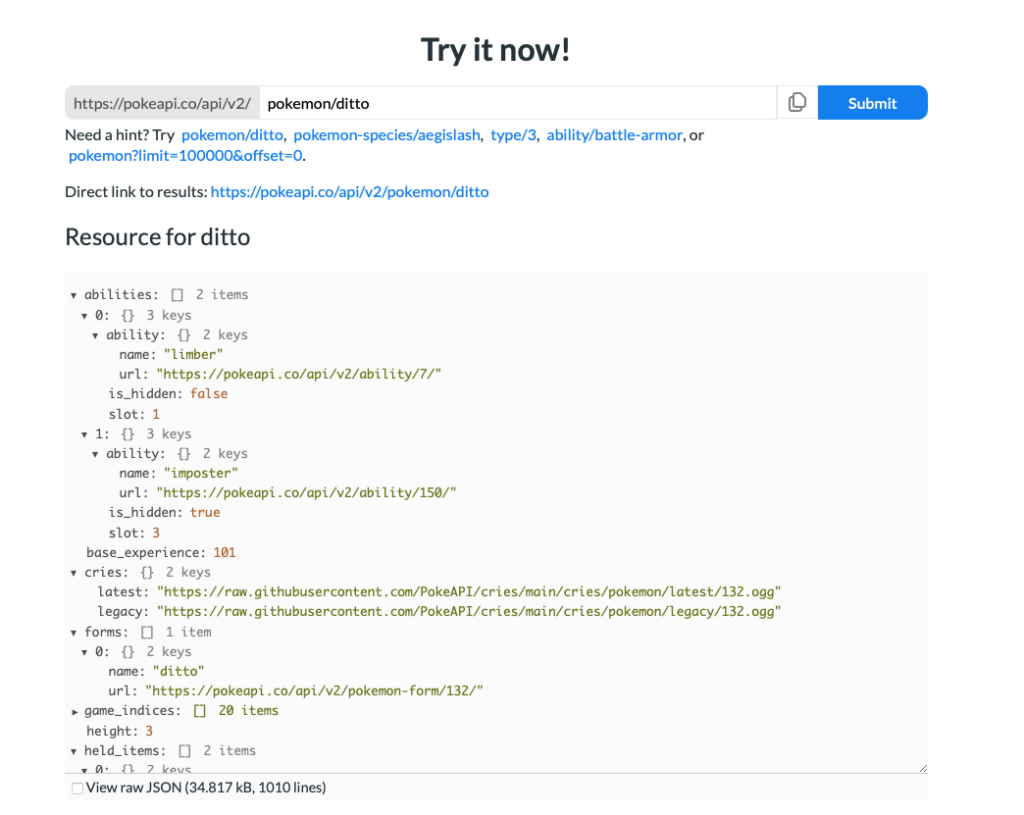Viewport: 1024px width, 815px height.
Task: Click the height 3 value
Action: coord(149,731)
